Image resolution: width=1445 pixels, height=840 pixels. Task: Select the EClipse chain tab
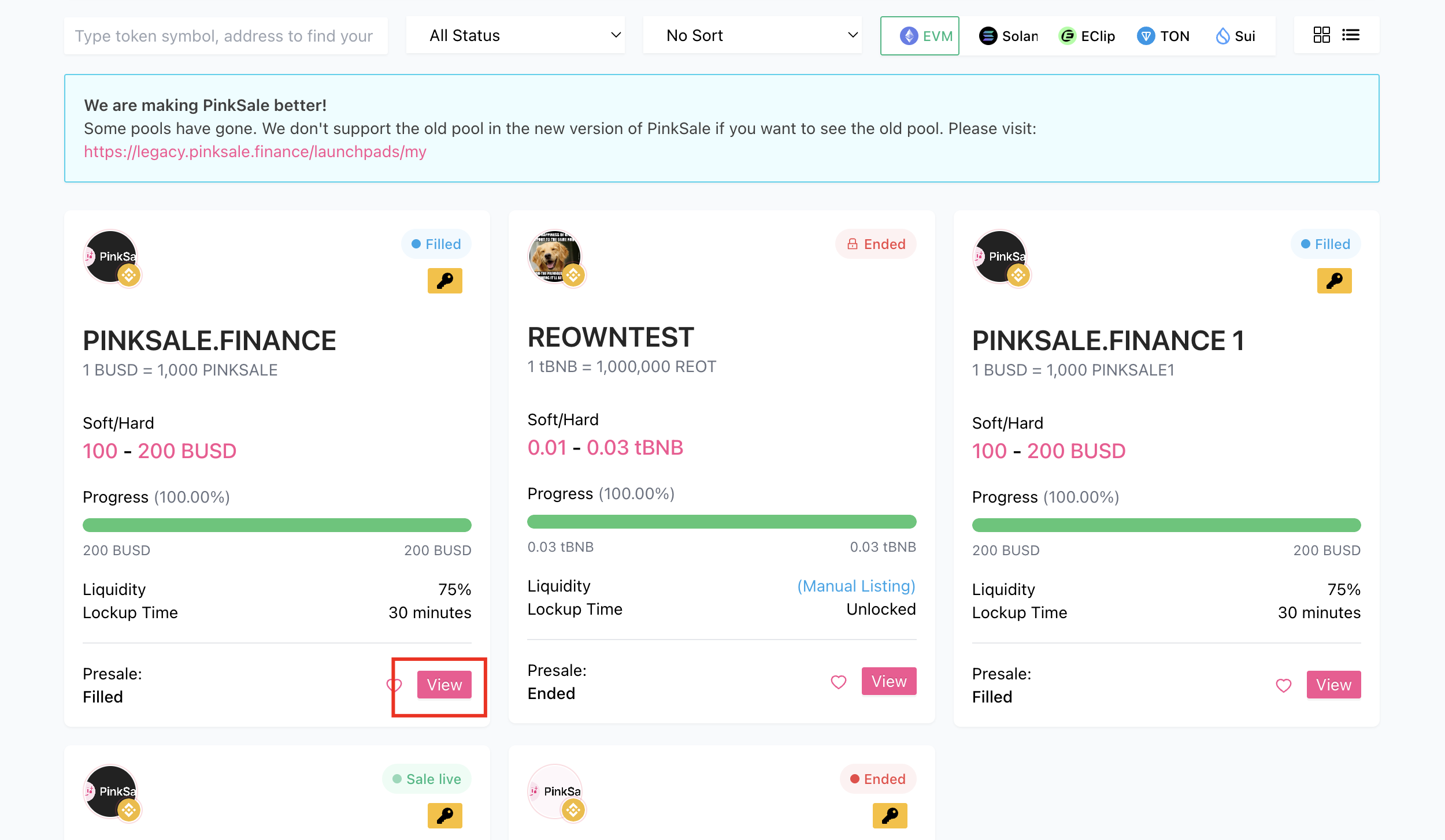click(1087, 36)
